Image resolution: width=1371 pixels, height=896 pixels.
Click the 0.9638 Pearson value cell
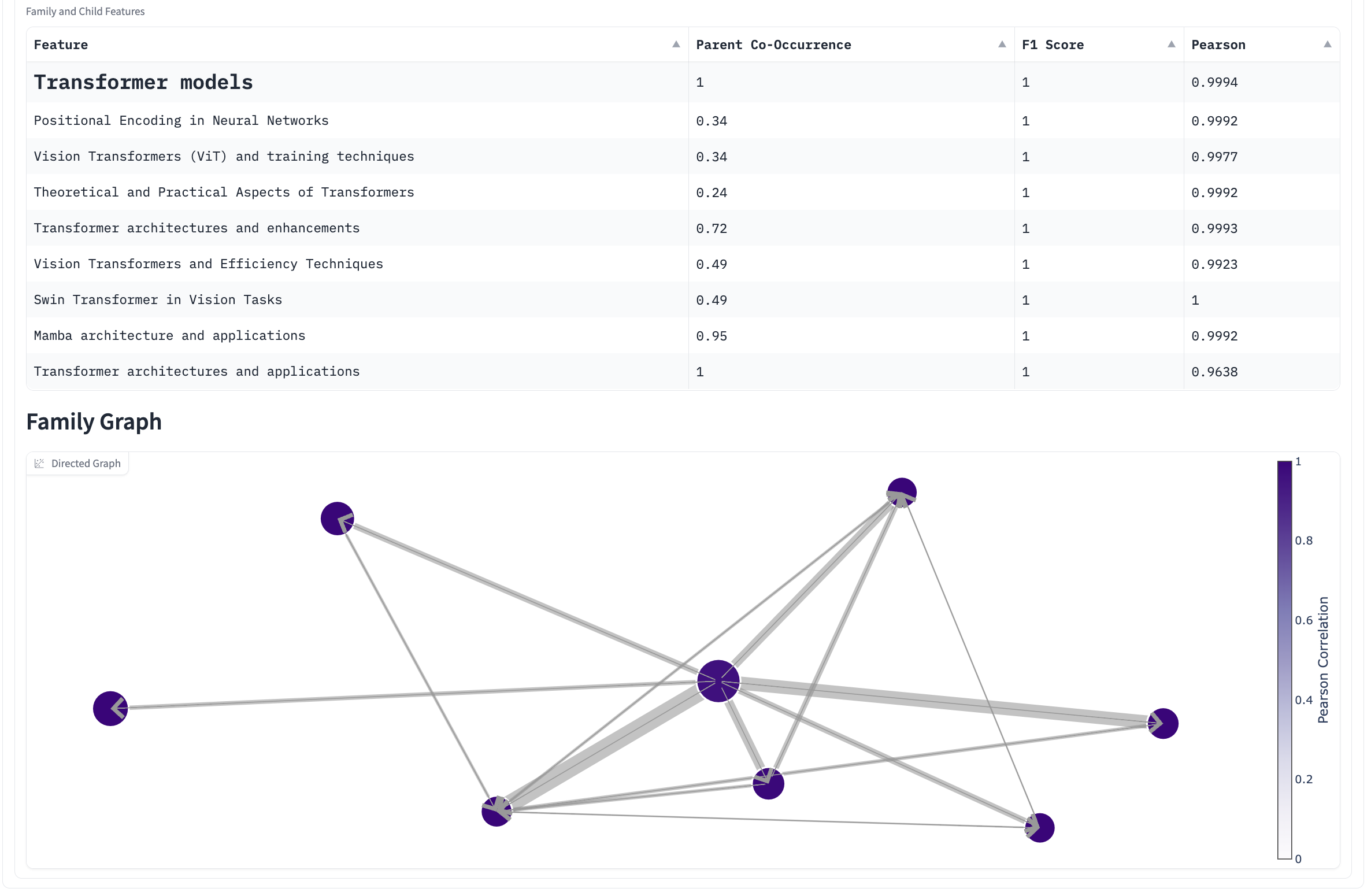1214,372
